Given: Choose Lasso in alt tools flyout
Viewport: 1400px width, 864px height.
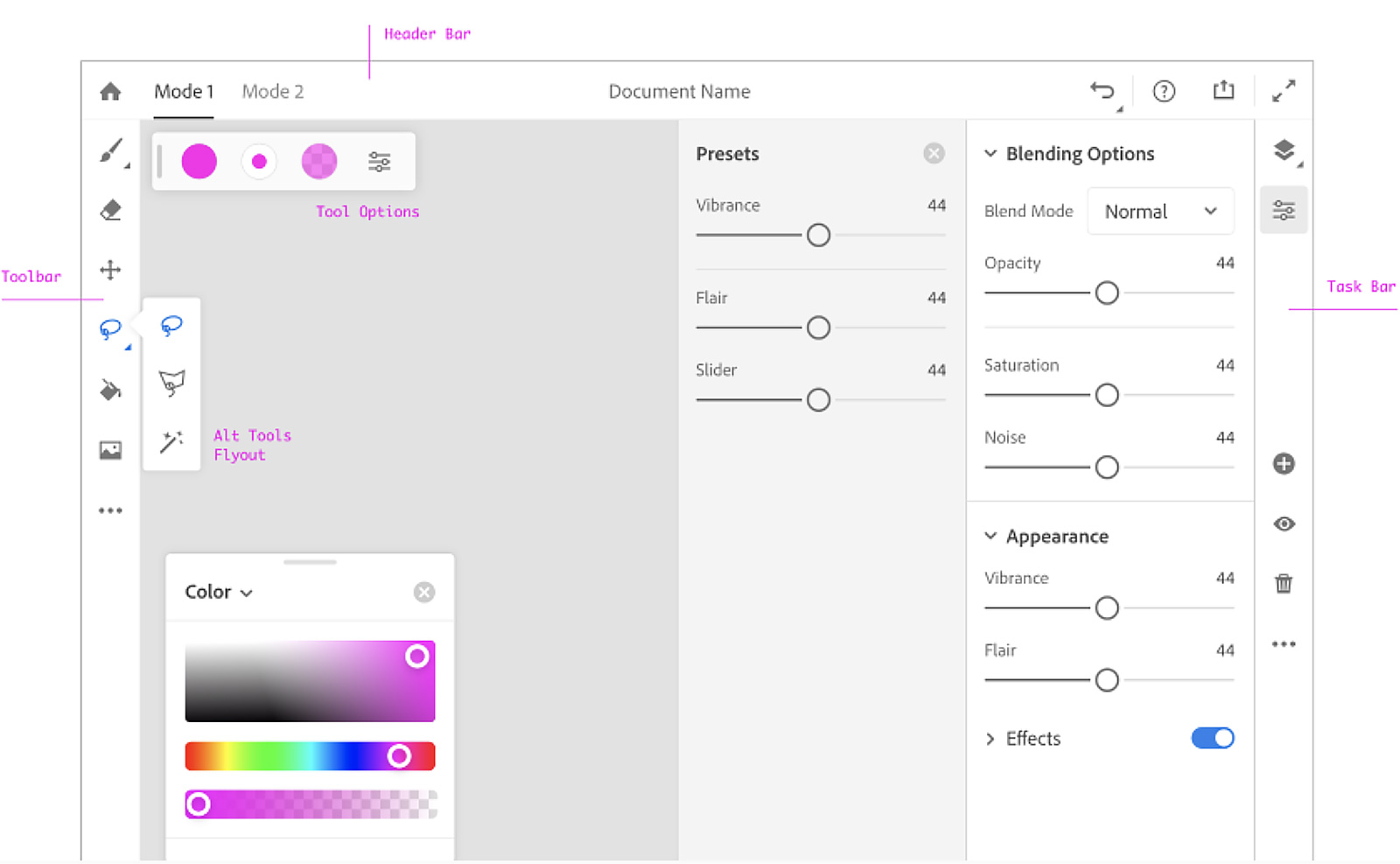Looking at the screenshot, I should click(171, 327).
